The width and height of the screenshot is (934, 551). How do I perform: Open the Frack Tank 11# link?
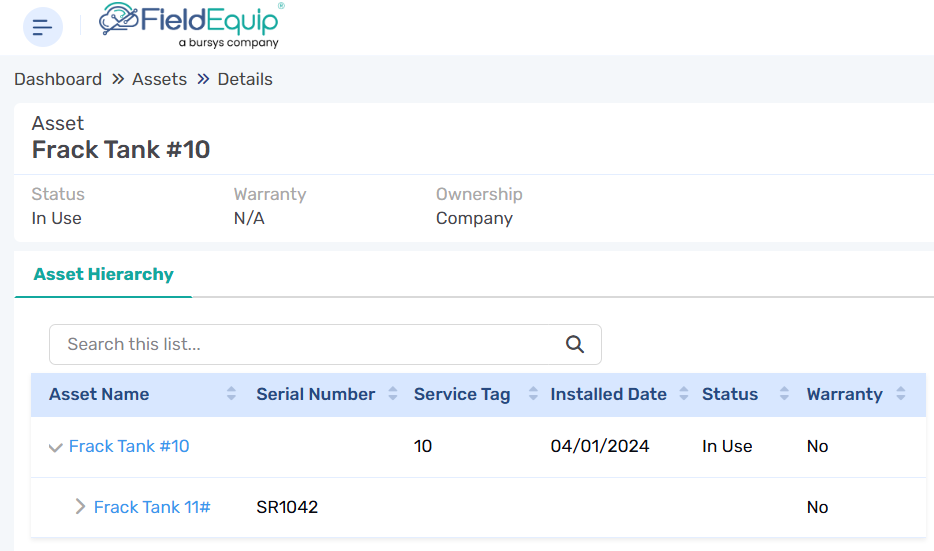pyautogui.click(x=152, y=507)
